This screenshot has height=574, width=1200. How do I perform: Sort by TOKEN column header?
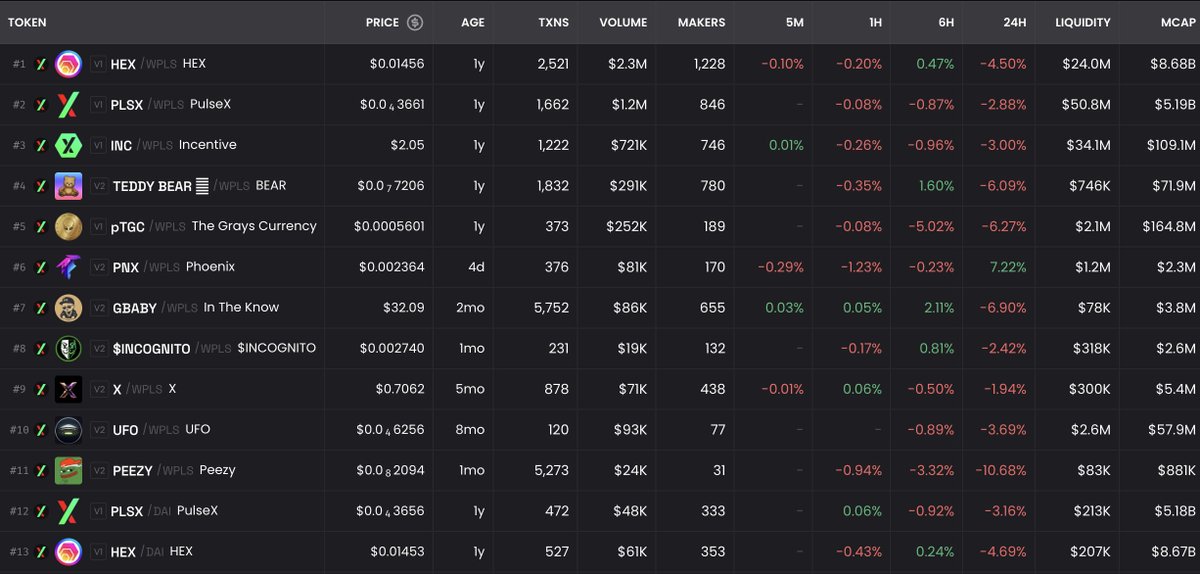click(27, 22)
